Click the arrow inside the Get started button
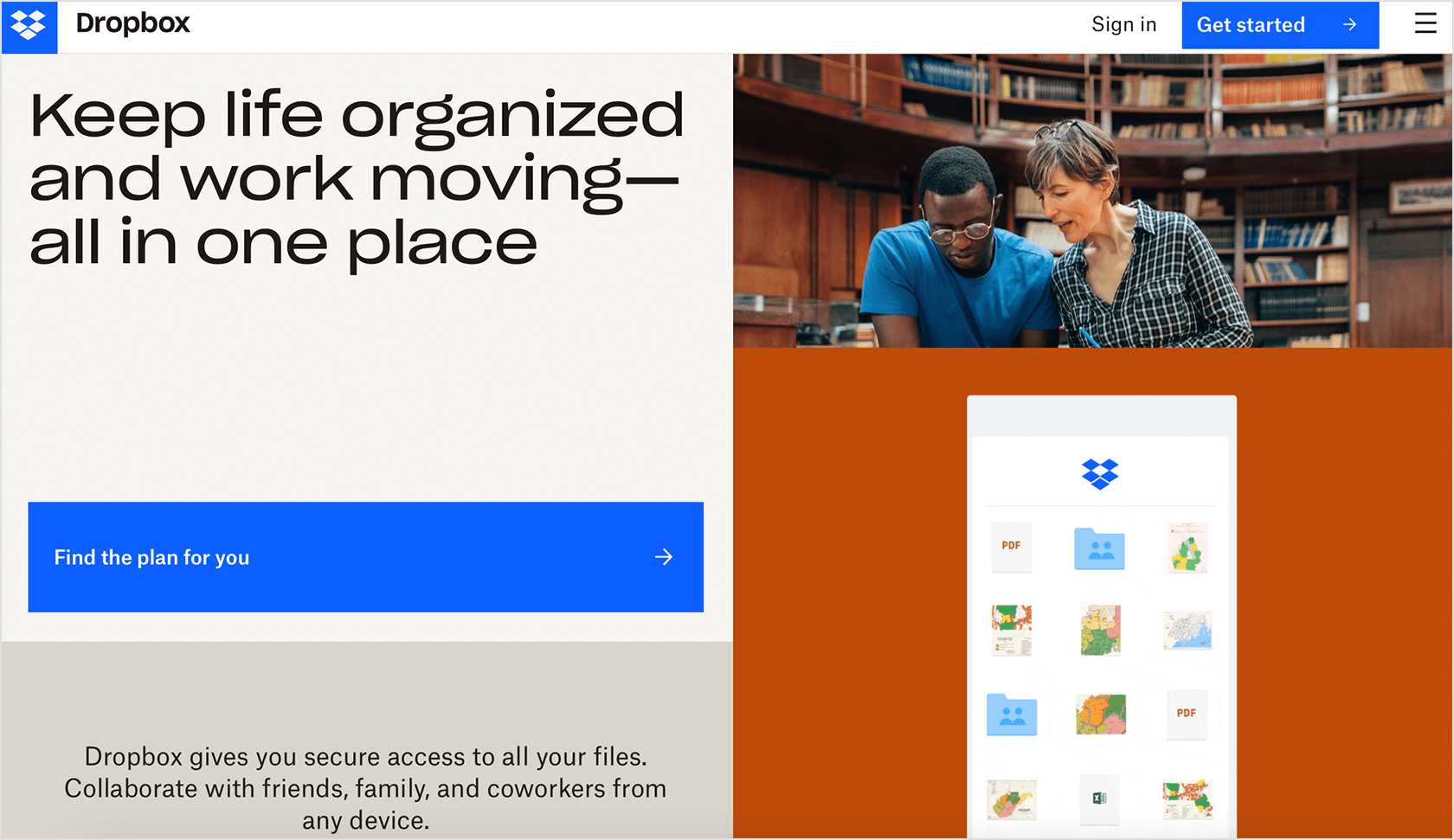The width and height of the screenshot is (1454, 840). 1348,25
